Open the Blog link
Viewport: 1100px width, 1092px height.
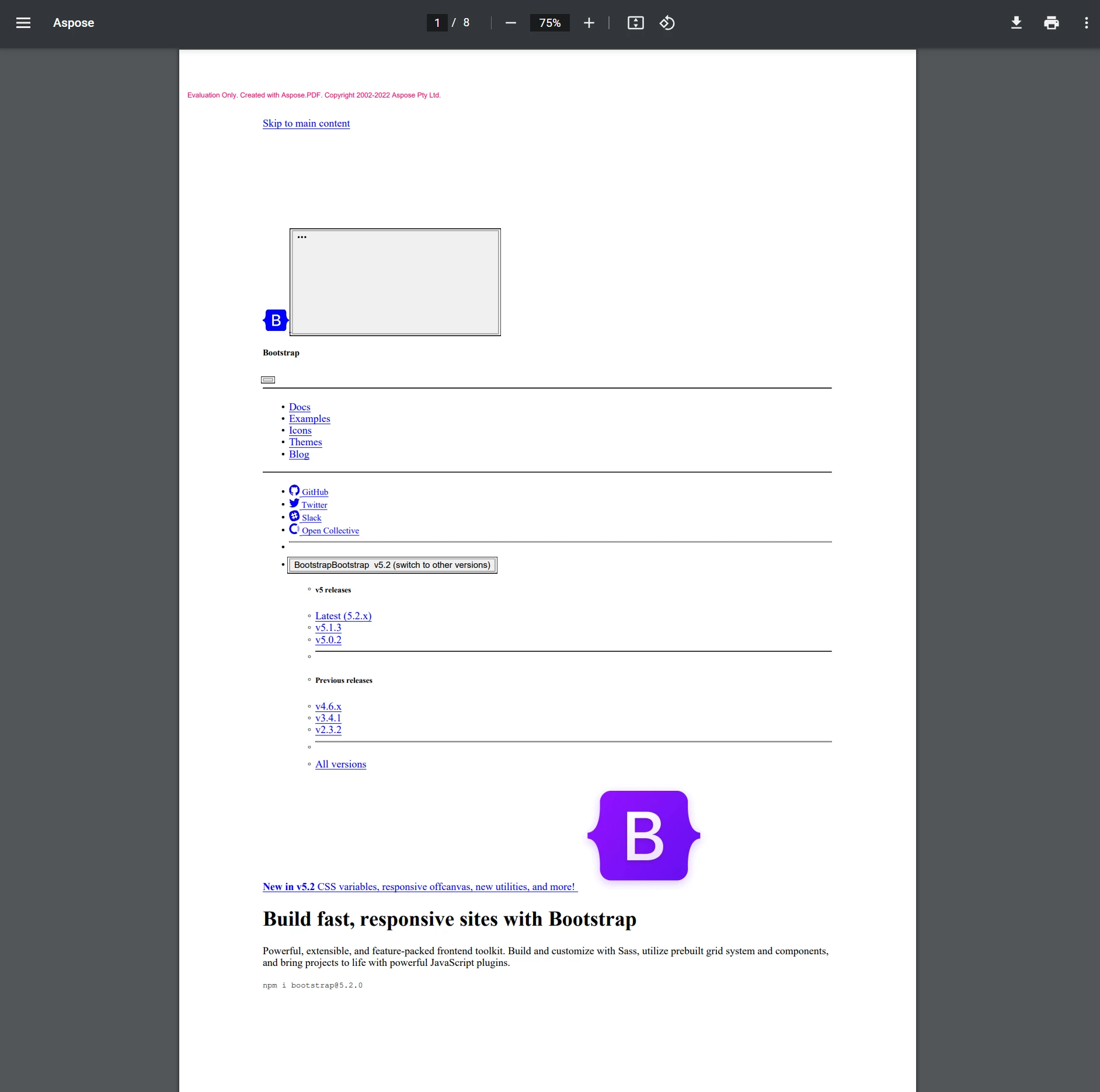point(299,454)
